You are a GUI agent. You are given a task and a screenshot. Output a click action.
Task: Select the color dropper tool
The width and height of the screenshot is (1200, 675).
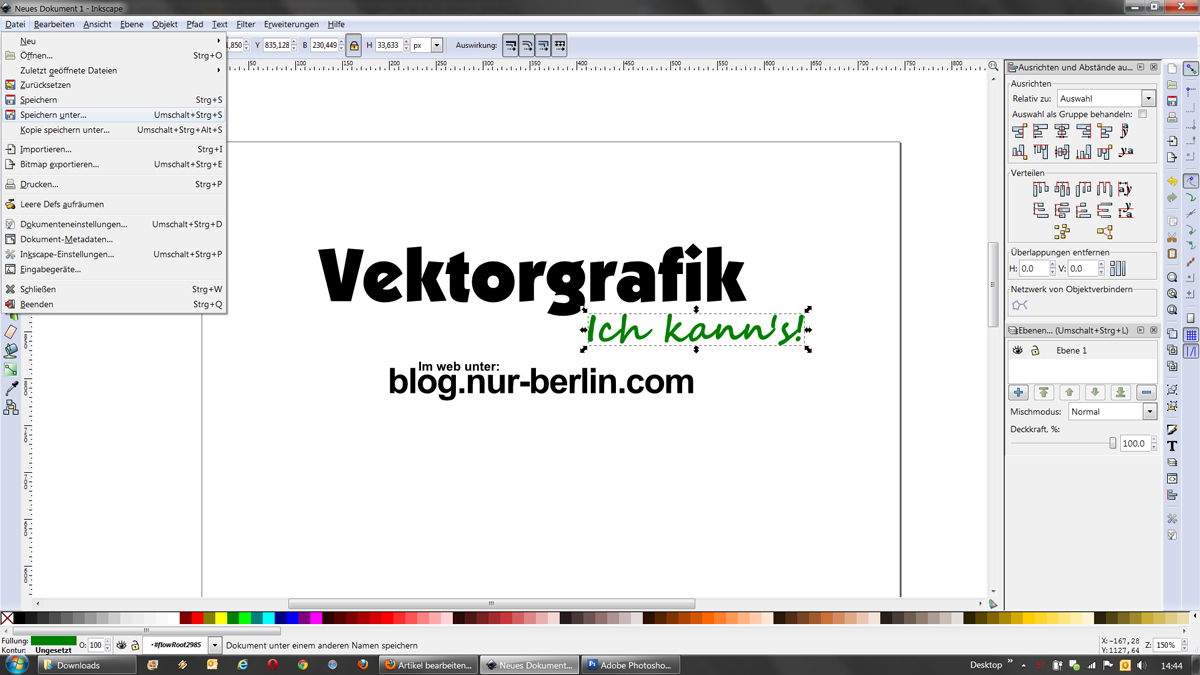click(x=11, y=388)
